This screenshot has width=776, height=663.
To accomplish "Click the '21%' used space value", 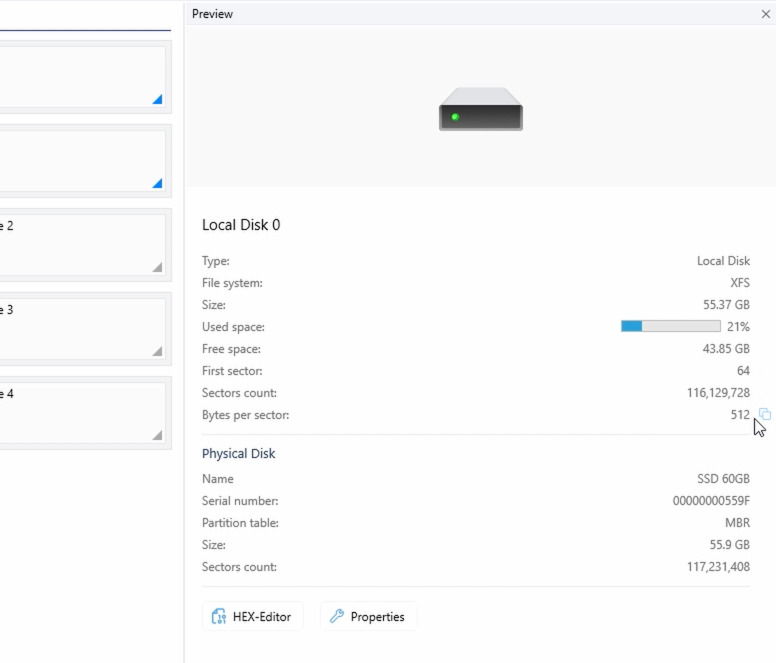I will point(738,327).
